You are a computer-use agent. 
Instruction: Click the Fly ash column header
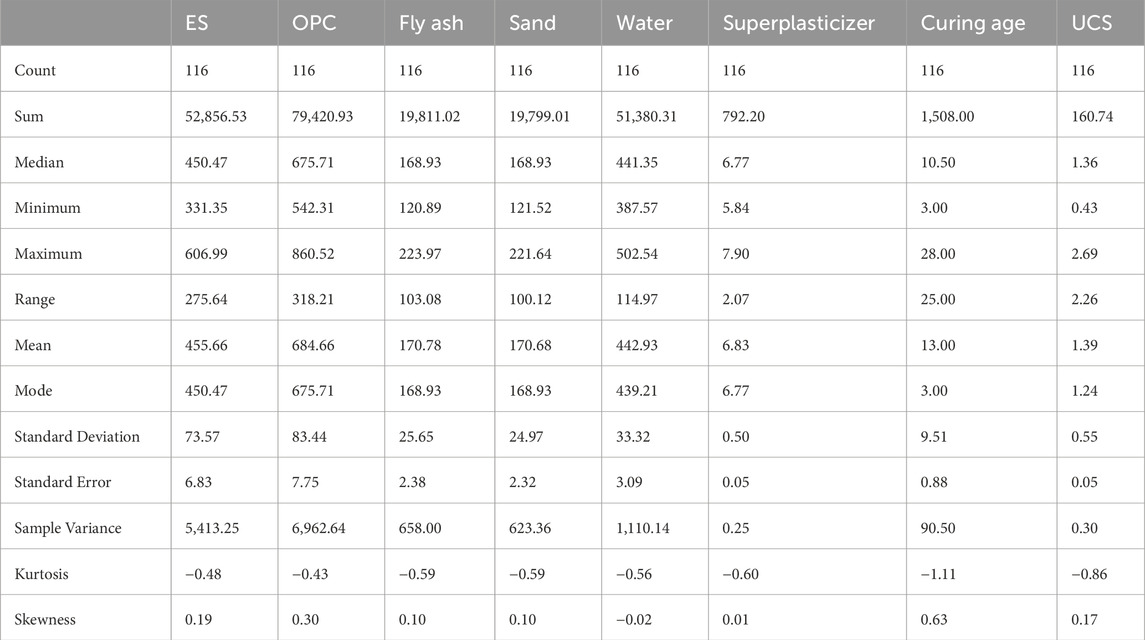(x=431, y=24)
